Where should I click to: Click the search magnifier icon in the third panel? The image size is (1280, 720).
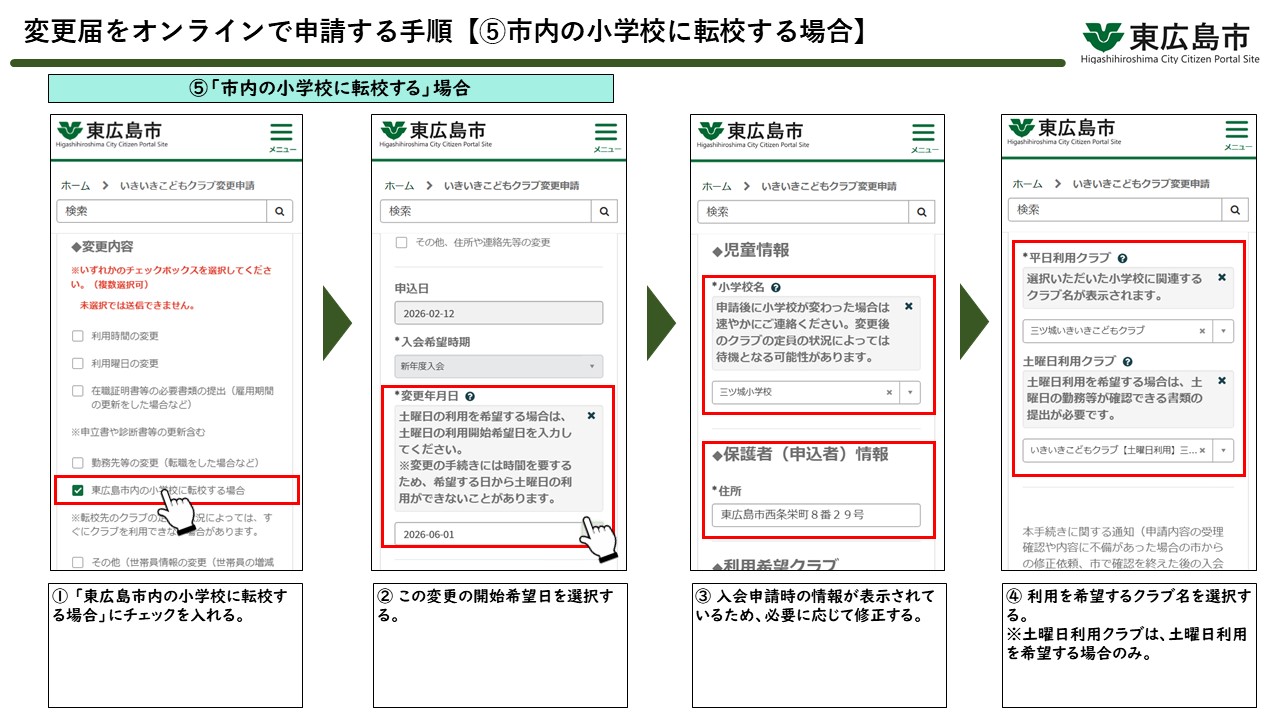click(920, 210)
